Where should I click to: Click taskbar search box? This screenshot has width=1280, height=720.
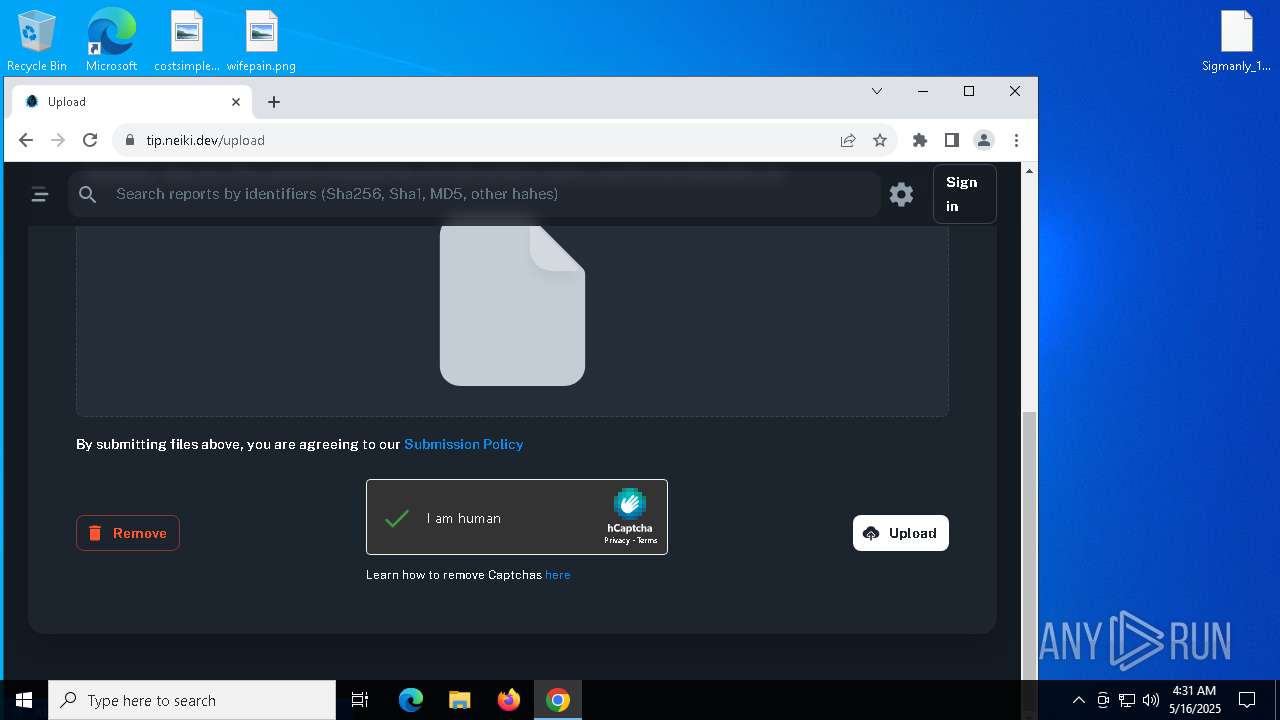(192, 700)
